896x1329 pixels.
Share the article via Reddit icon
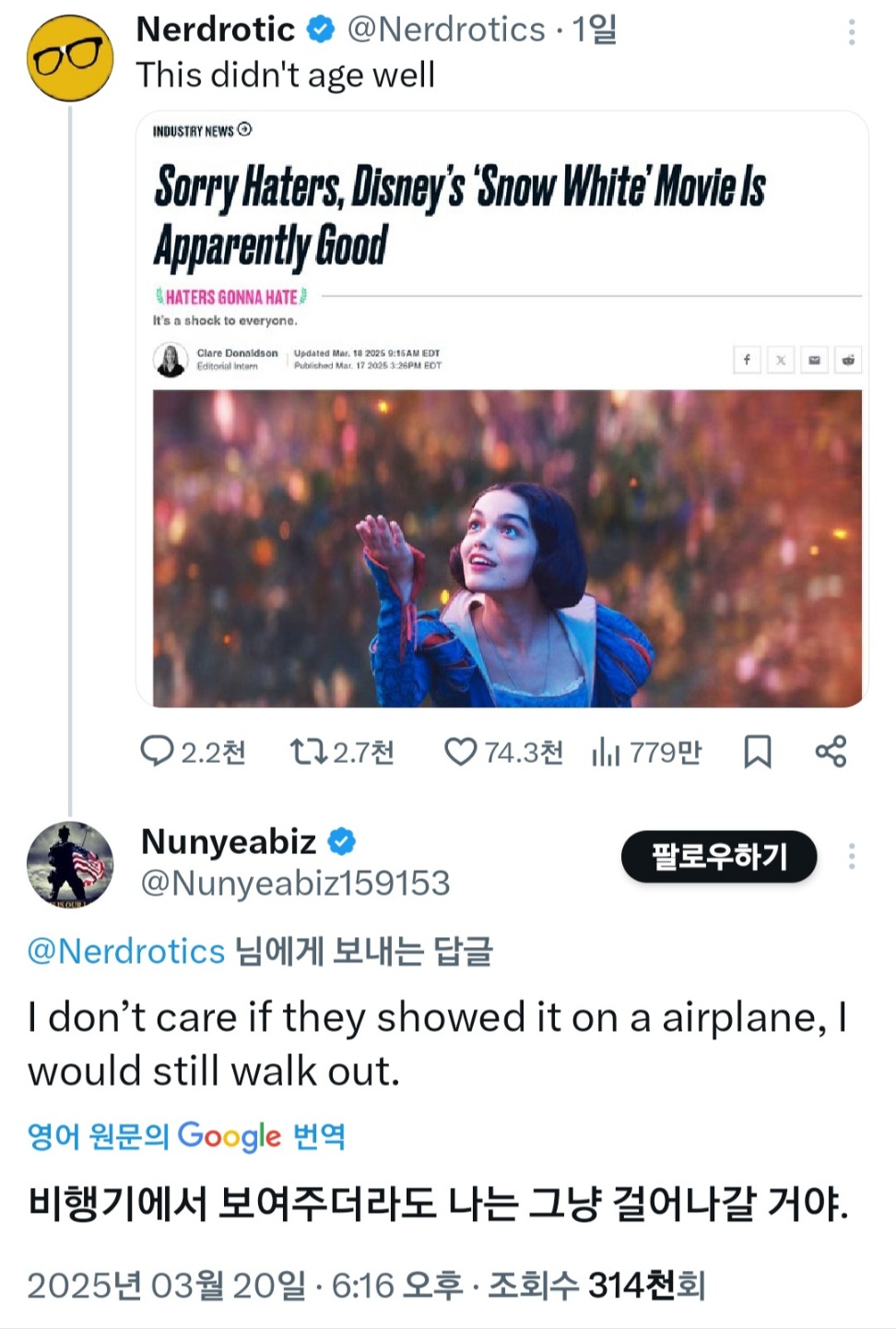[x=848, y=360]
